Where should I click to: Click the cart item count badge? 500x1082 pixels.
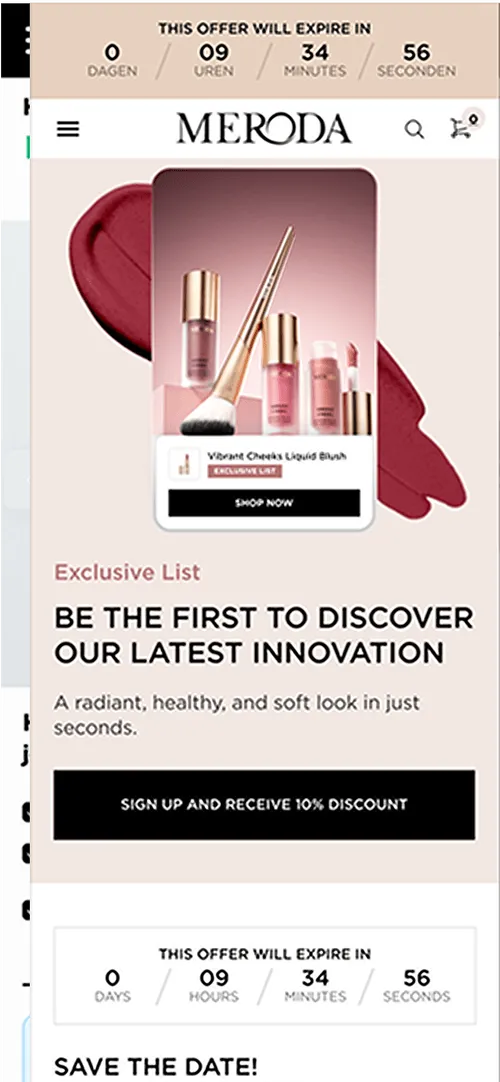tap(473, 118)
